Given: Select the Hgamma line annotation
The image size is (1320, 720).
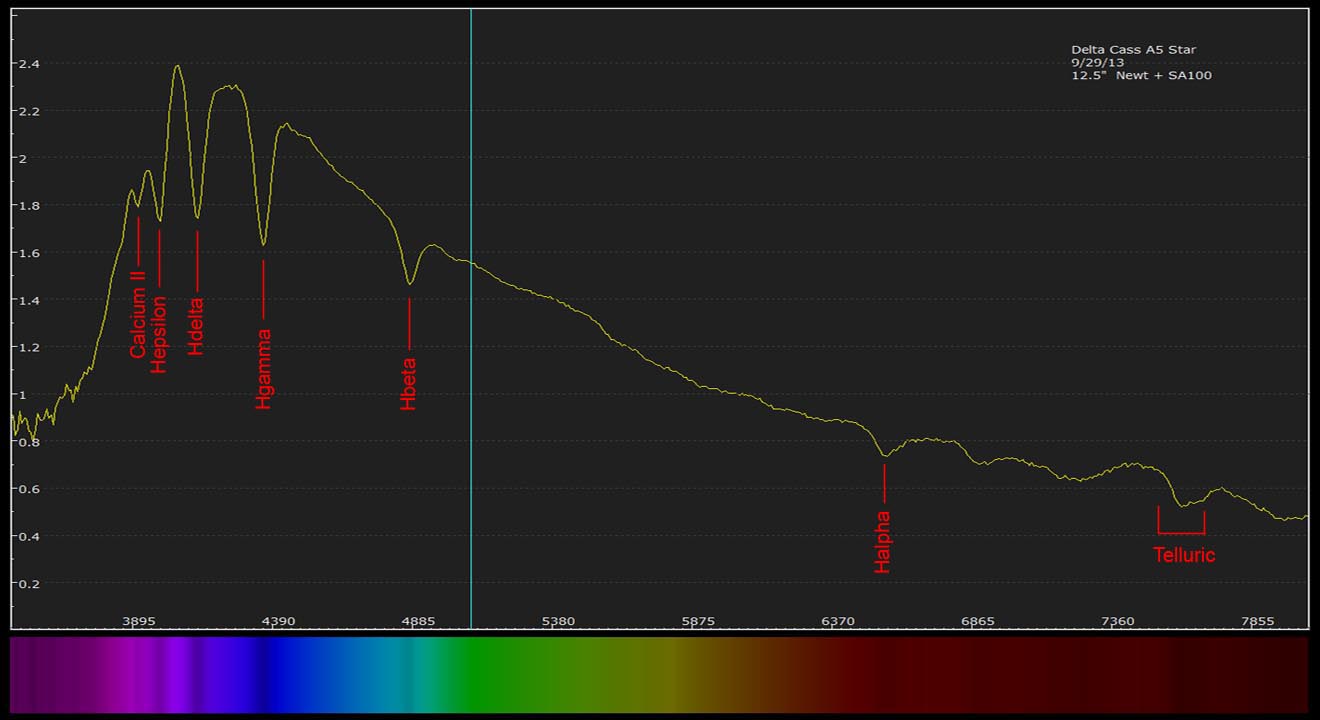Looking at the screenshot, I should coord(263,369).
